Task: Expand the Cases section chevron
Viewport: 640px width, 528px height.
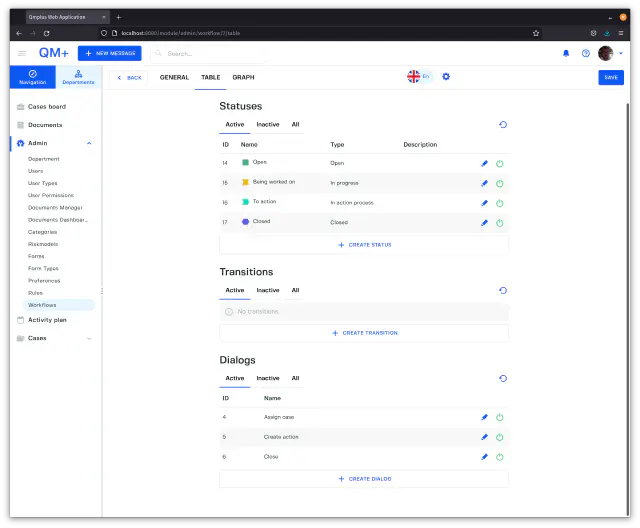Action: pyautogui.click(x=89, y=338)
